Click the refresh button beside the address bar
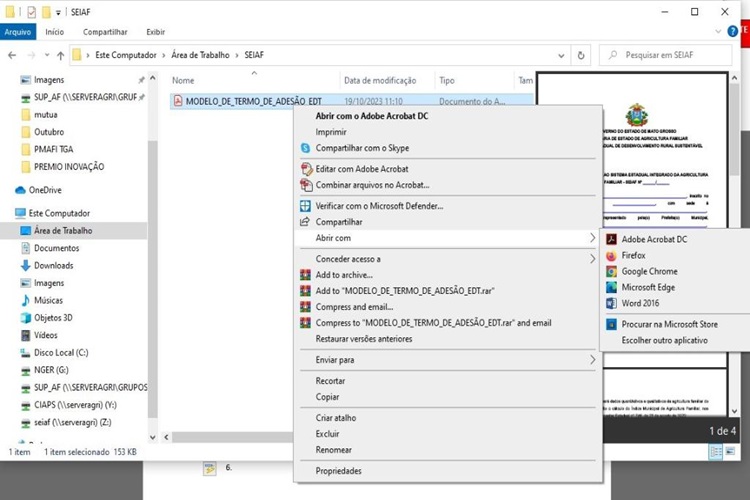Viewport: 750px width, 500px height. point(581,55)
